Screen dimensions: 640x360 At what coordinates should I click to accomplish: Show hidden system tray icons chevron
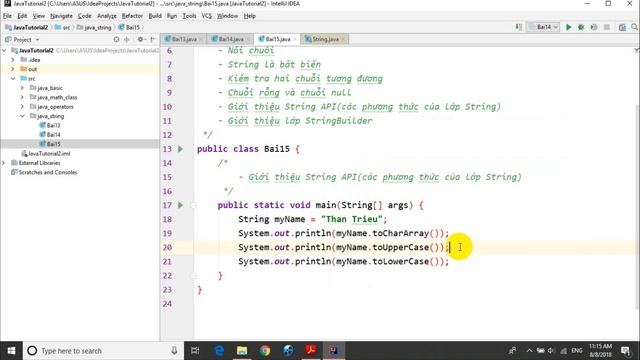click(x=529, y=351)
